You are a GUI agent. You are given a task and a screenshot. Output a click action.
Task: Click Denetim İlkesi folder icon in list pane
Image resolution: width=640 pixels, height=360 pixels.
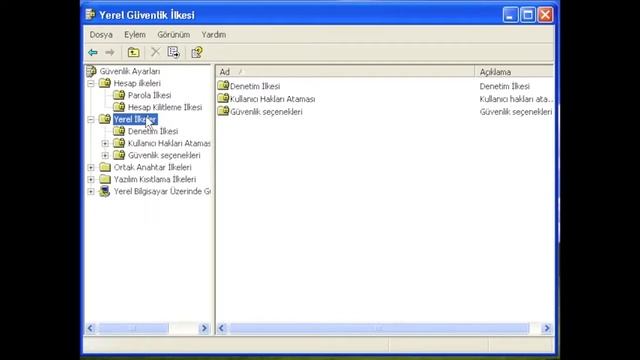click(223, 85)
